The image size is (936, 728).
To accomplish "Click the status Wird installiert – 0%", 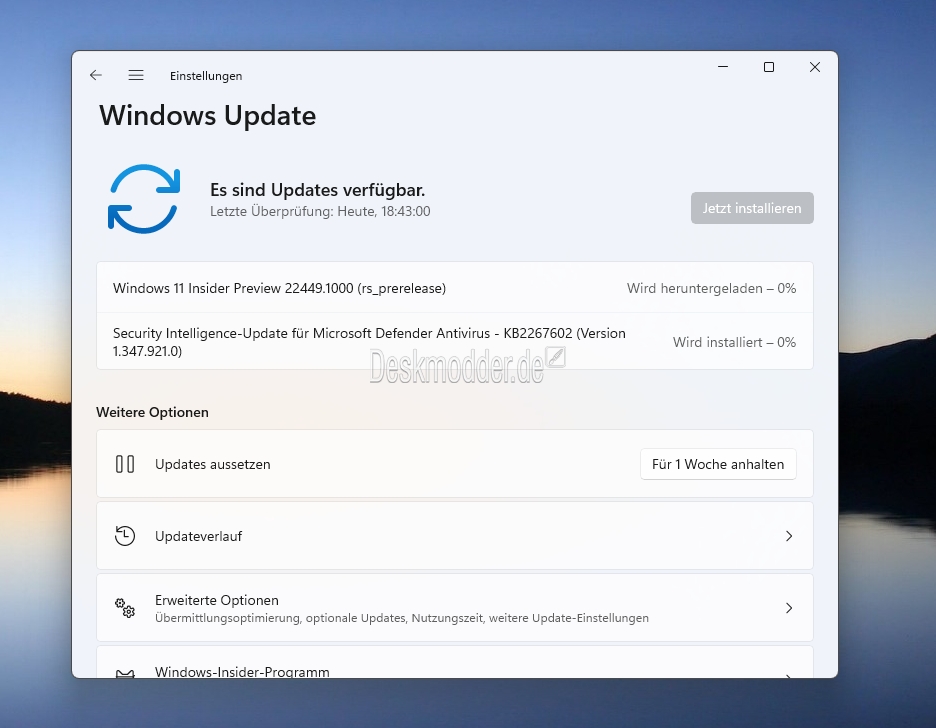I will (x=734, y=342).
